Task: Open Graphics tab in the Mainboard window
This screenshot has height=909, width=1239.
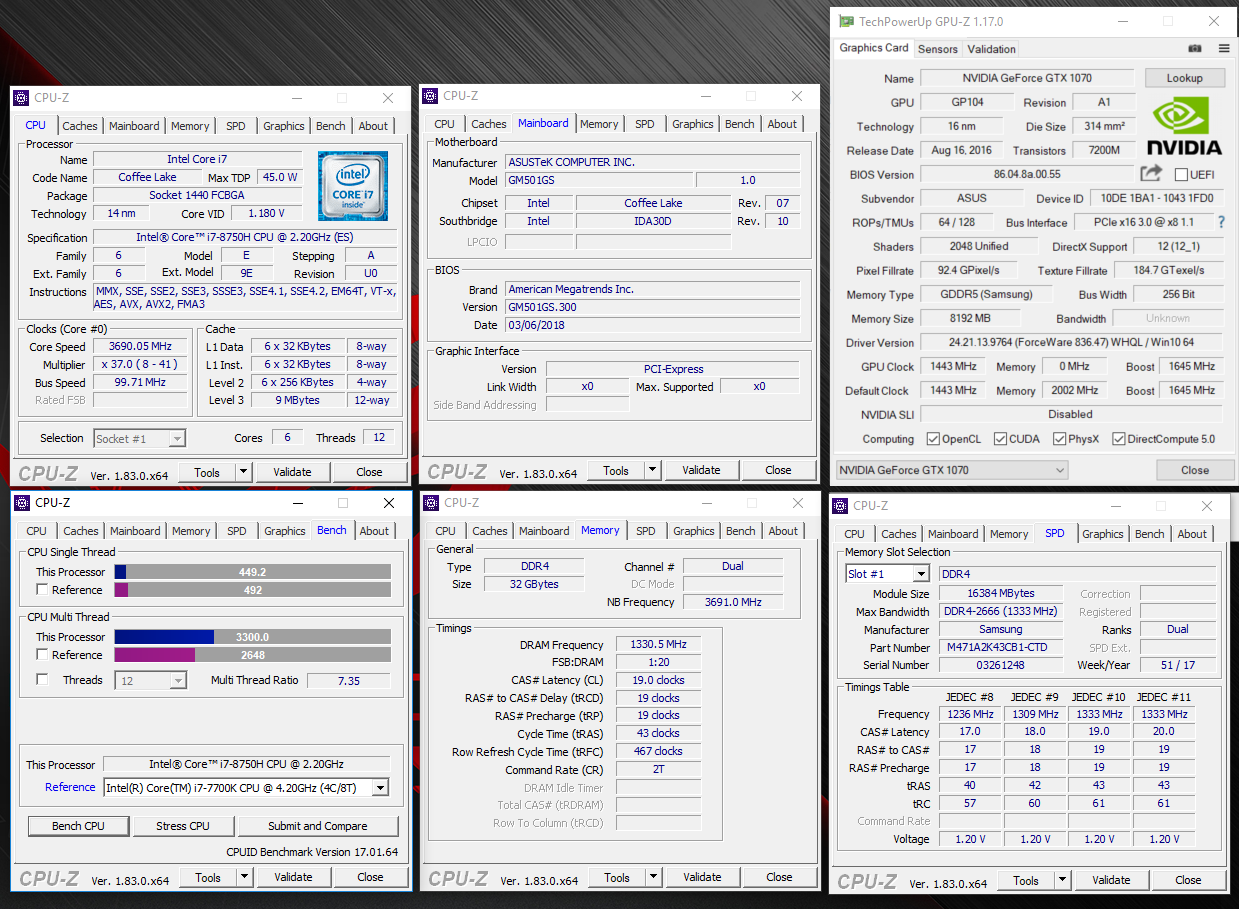Action: tap(693, 124)
